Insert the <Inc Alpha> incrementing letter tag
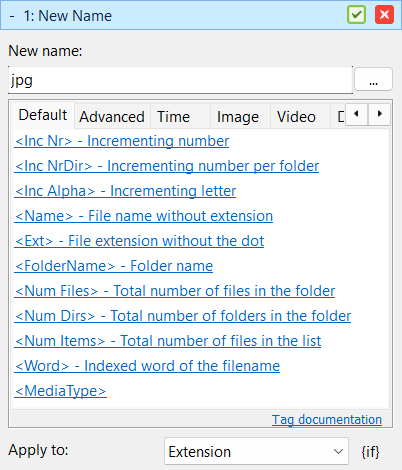This screenshot has width=402, height=470. point(125,191)
